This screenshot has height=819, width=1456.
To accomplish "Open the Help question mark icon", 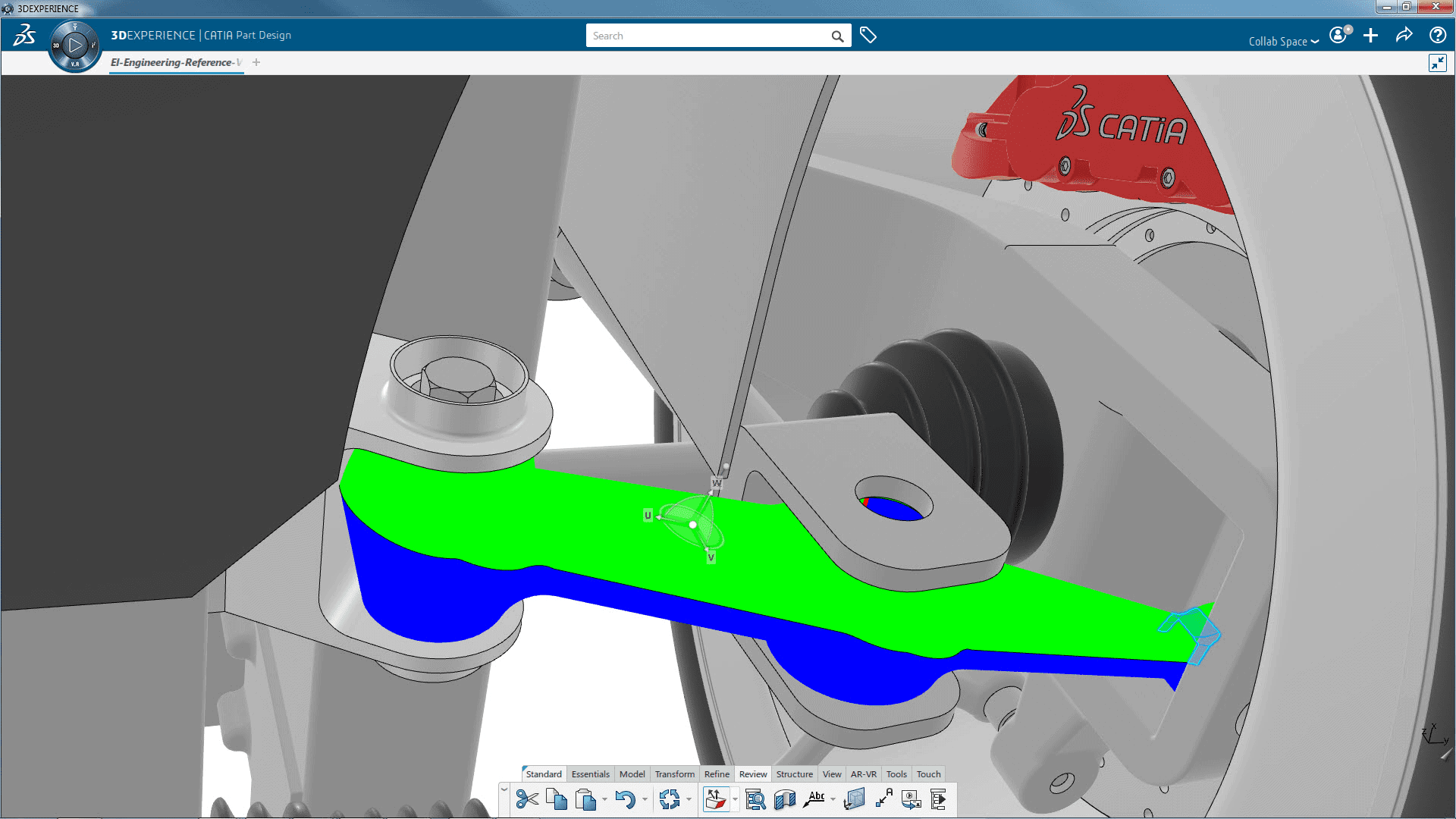I will [x=1437, y=35].
